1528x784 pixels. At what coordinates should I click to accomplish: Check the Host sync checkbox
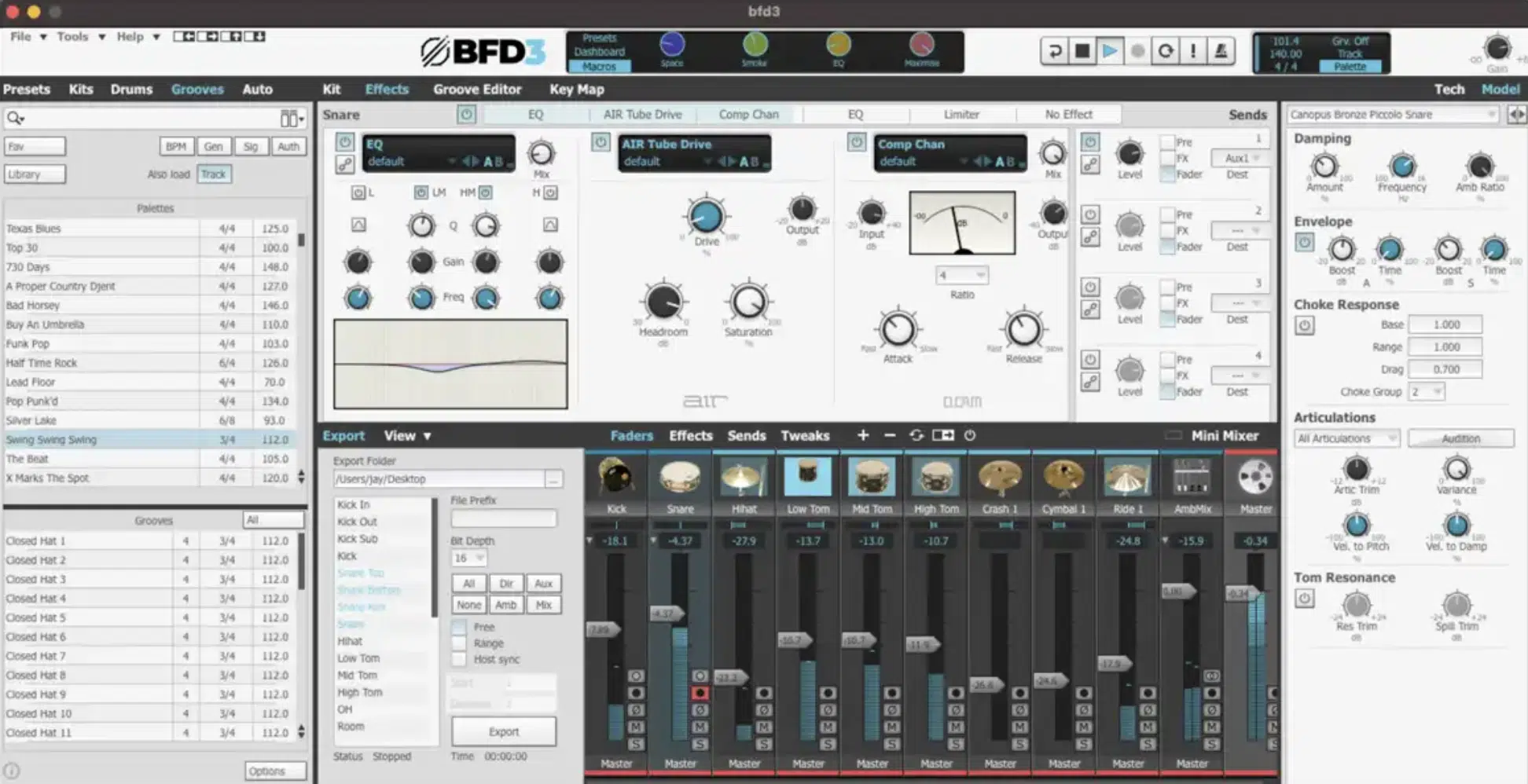coord(459,659)
